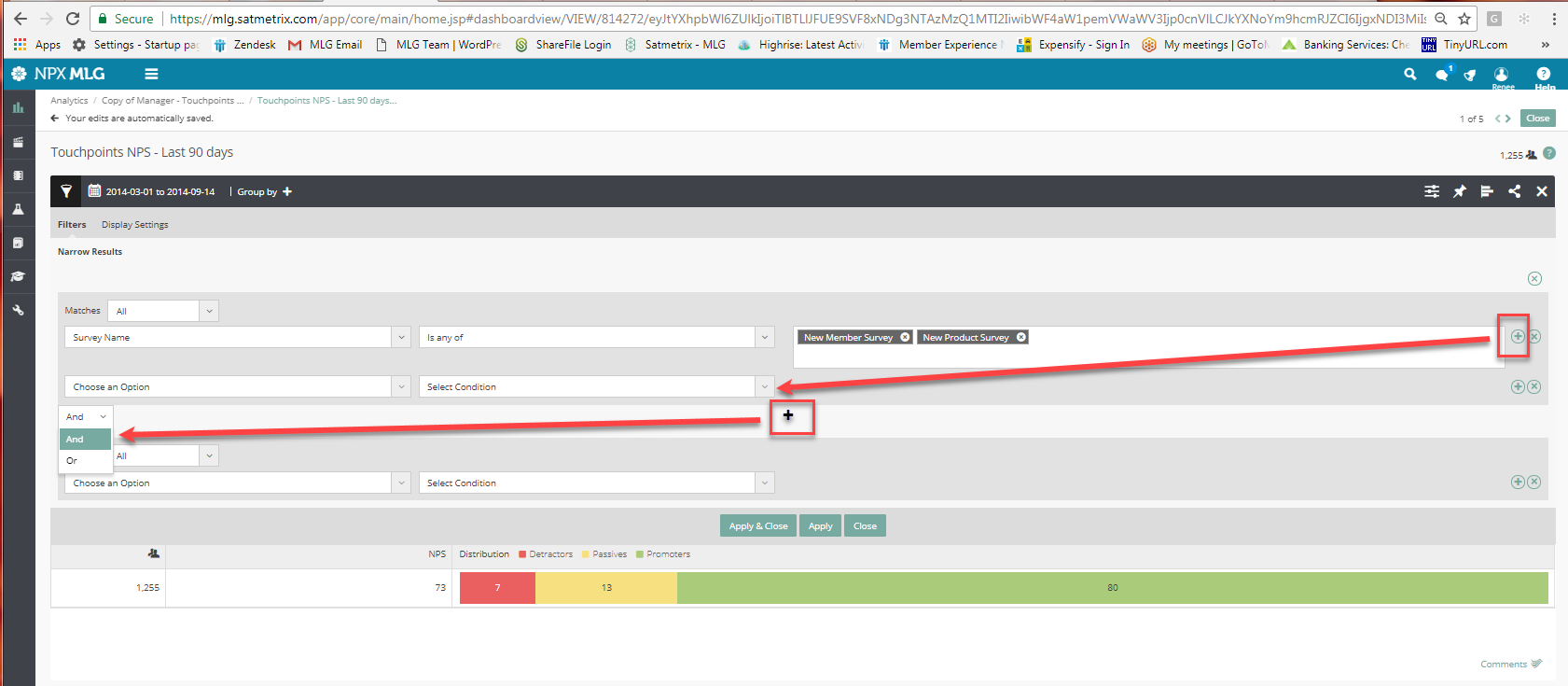Remove the New Product Survey tag
1568x686 pixels.
tap(1021, 337)
